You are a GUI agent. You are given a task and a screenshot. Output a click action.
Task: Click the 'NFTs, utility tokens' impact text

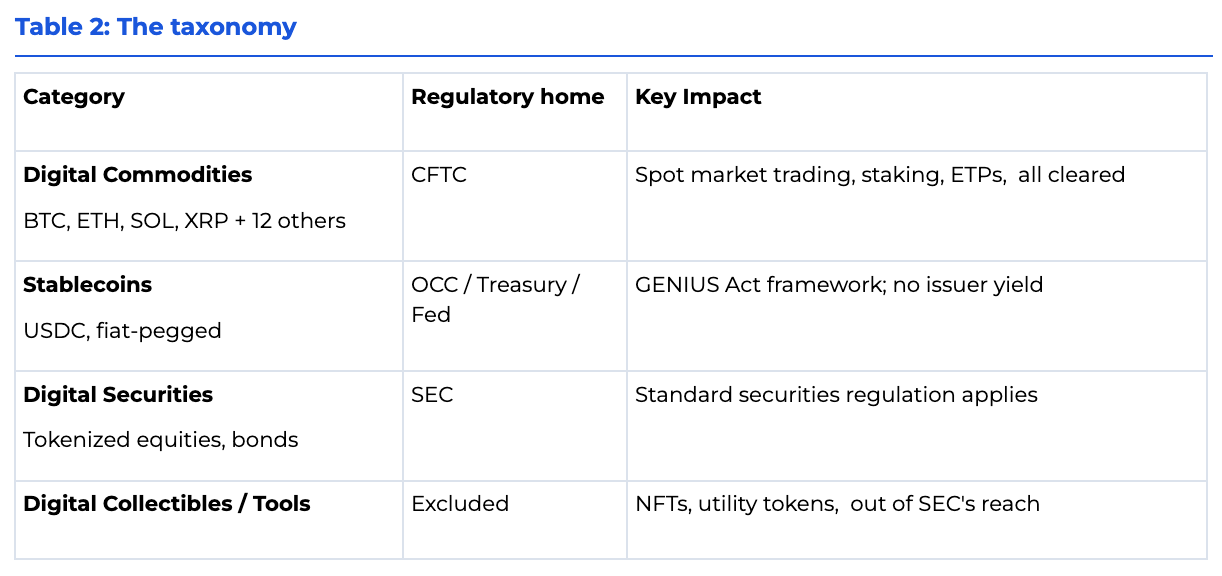tap(736, 504)
